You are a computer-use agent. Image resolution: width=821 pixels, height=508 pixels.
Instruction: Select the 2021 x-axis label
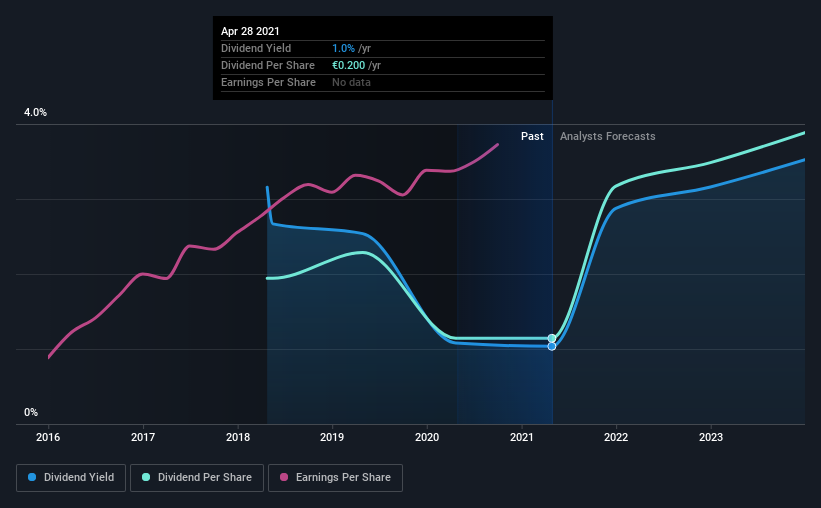pyautogui.click(x=522, y=437)
